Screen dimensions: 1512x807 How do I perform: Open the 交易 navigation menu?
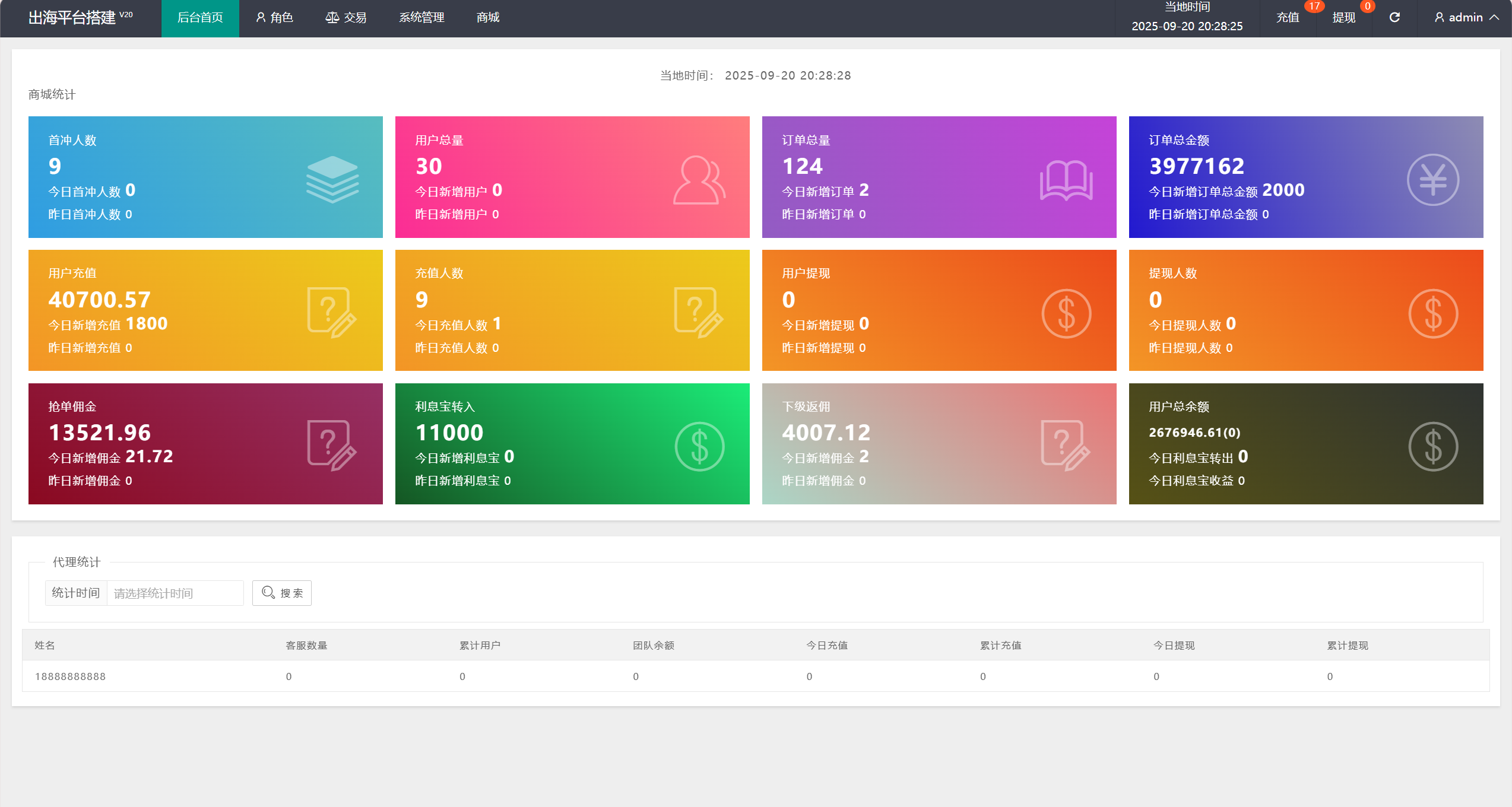[x=346, y=18]
